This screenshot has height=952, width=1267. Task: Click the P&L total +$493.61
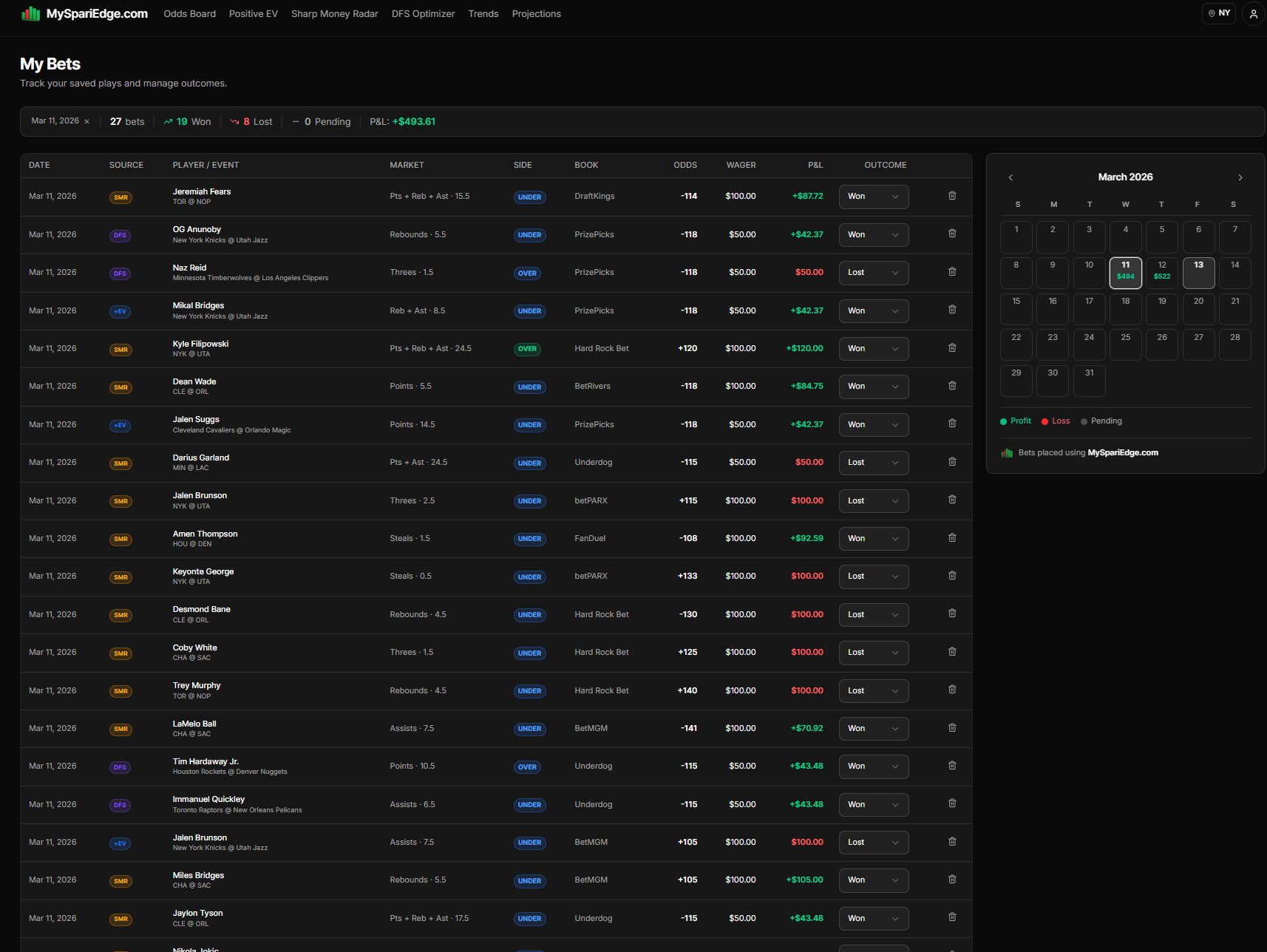coord(414,122)
